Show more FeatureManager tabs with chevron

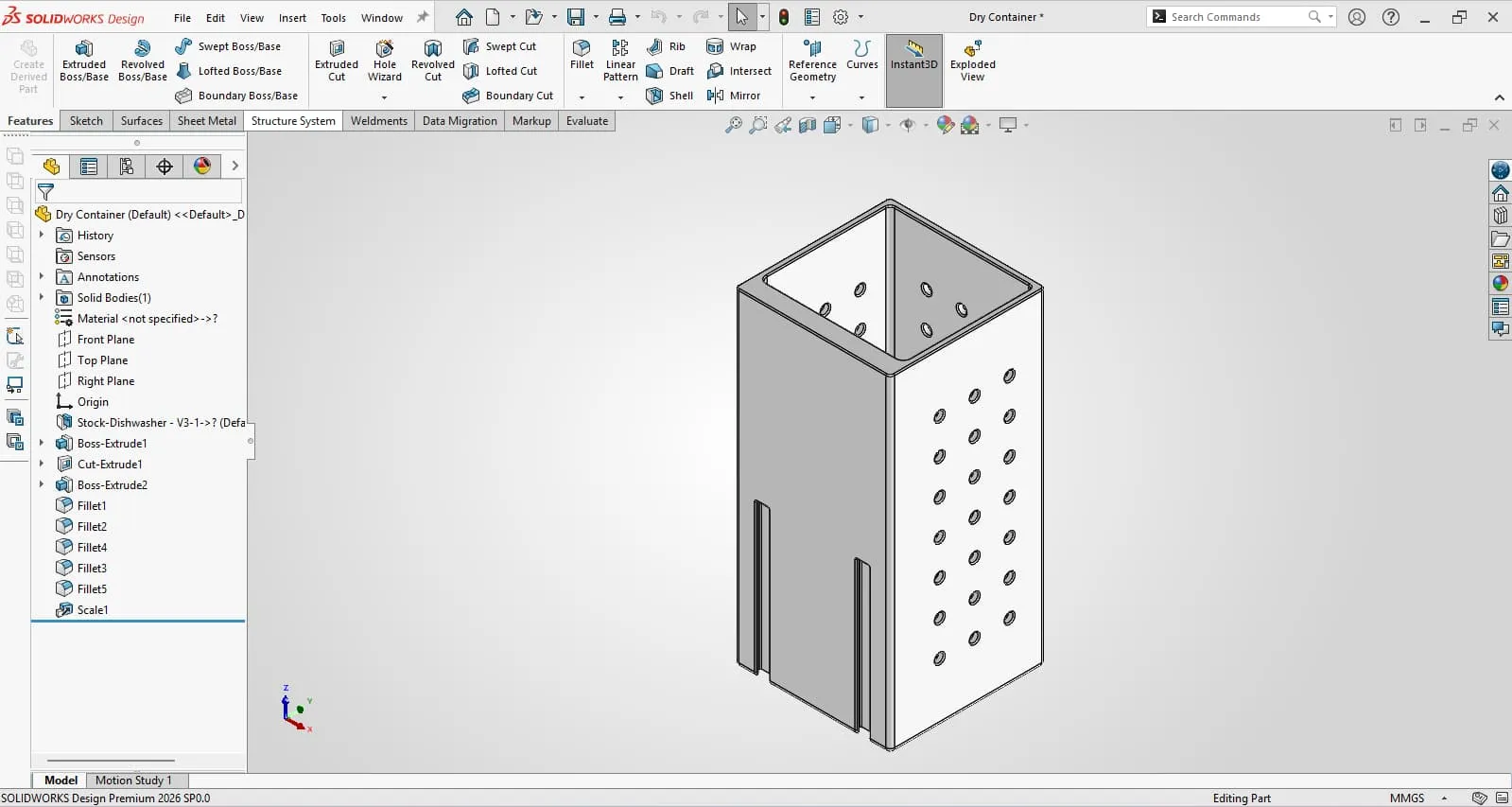pyautogui.click(x=235, y=167)
